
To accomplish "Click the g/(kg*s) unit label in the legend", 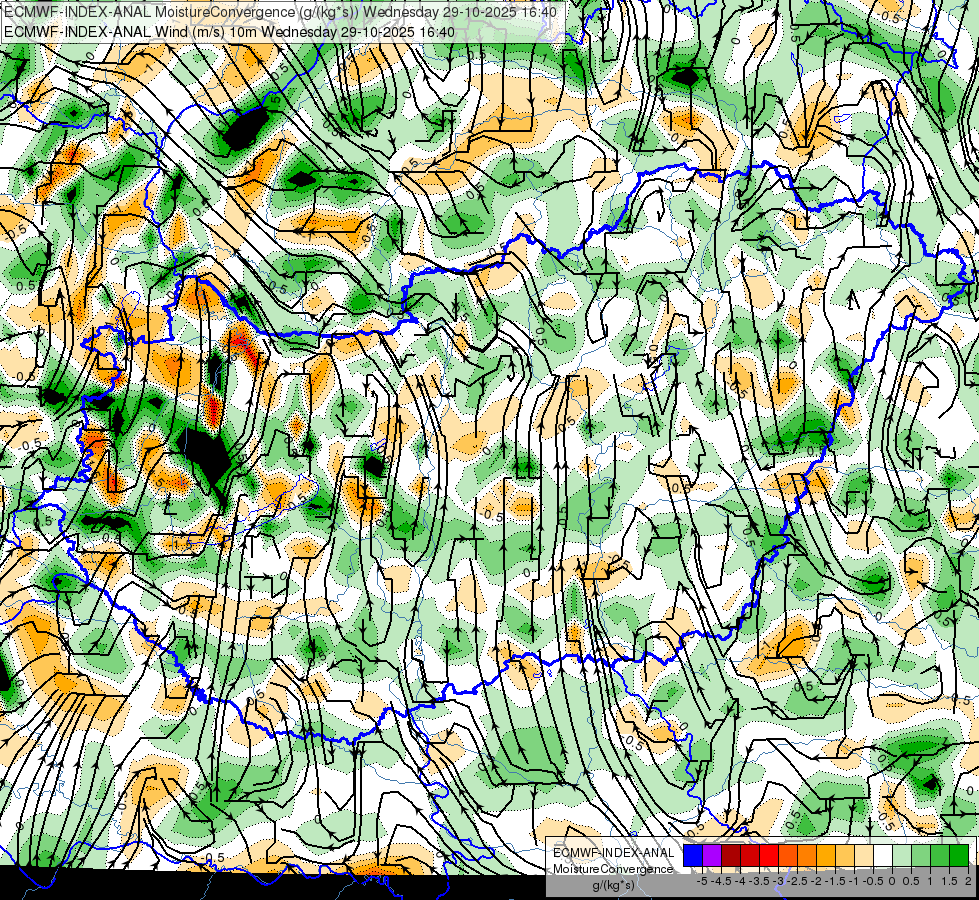I will tap(613, 886).
